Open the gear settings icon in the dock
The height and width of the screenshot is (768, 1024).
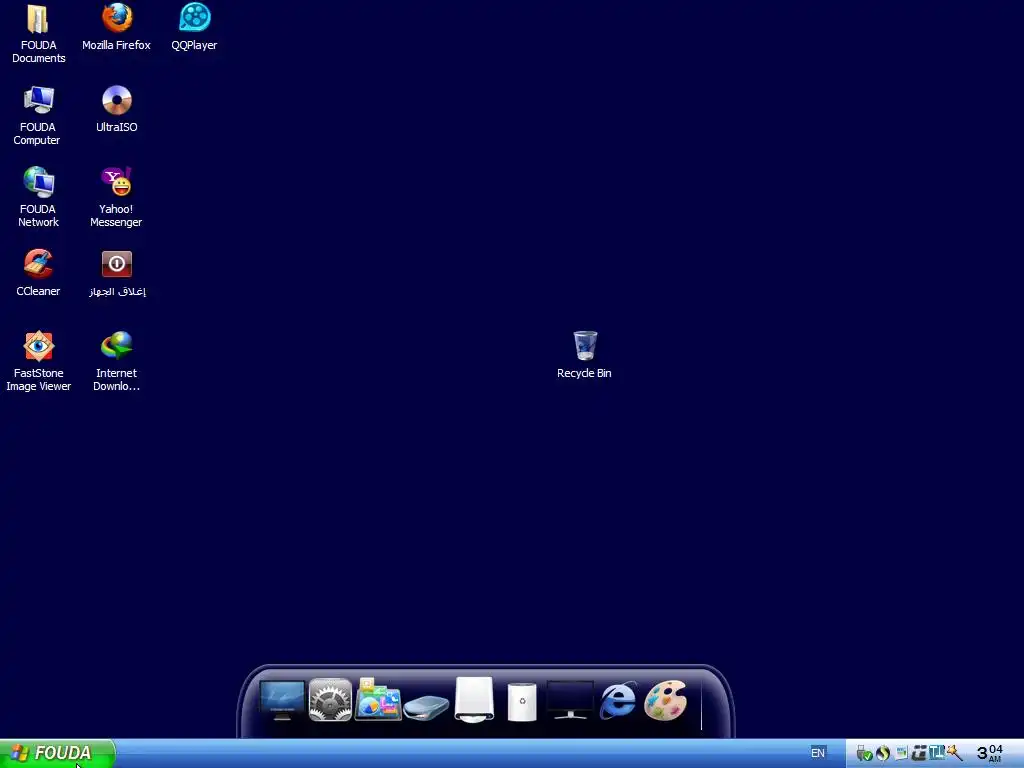(330, 700)
